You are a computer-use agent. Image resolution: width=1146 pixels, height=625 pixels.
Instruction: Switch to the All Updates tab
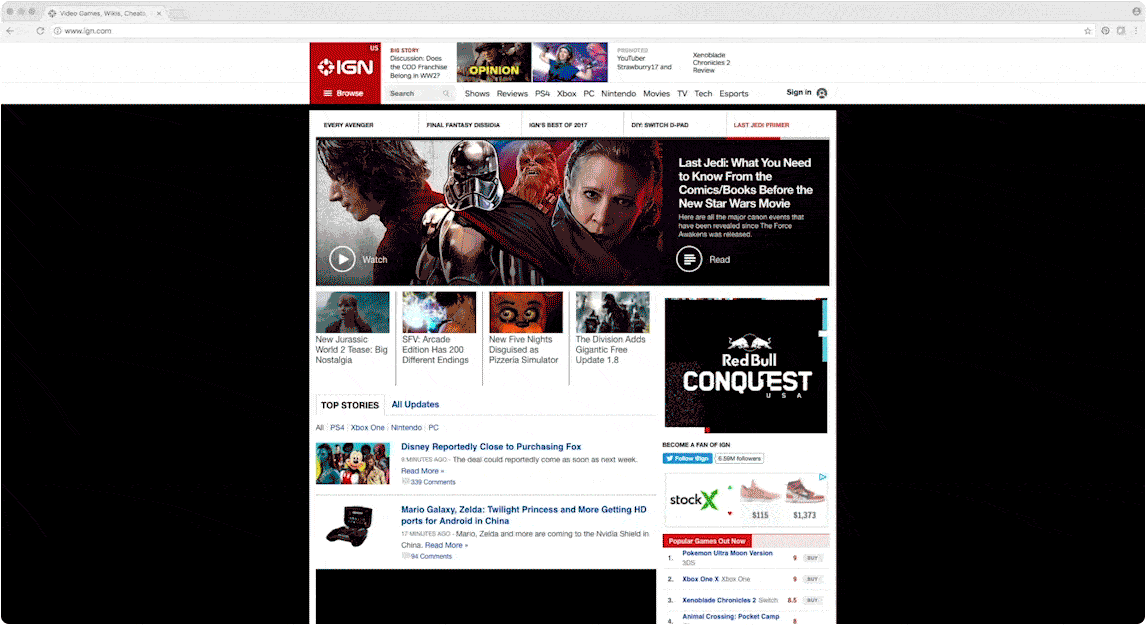point(415,404)
